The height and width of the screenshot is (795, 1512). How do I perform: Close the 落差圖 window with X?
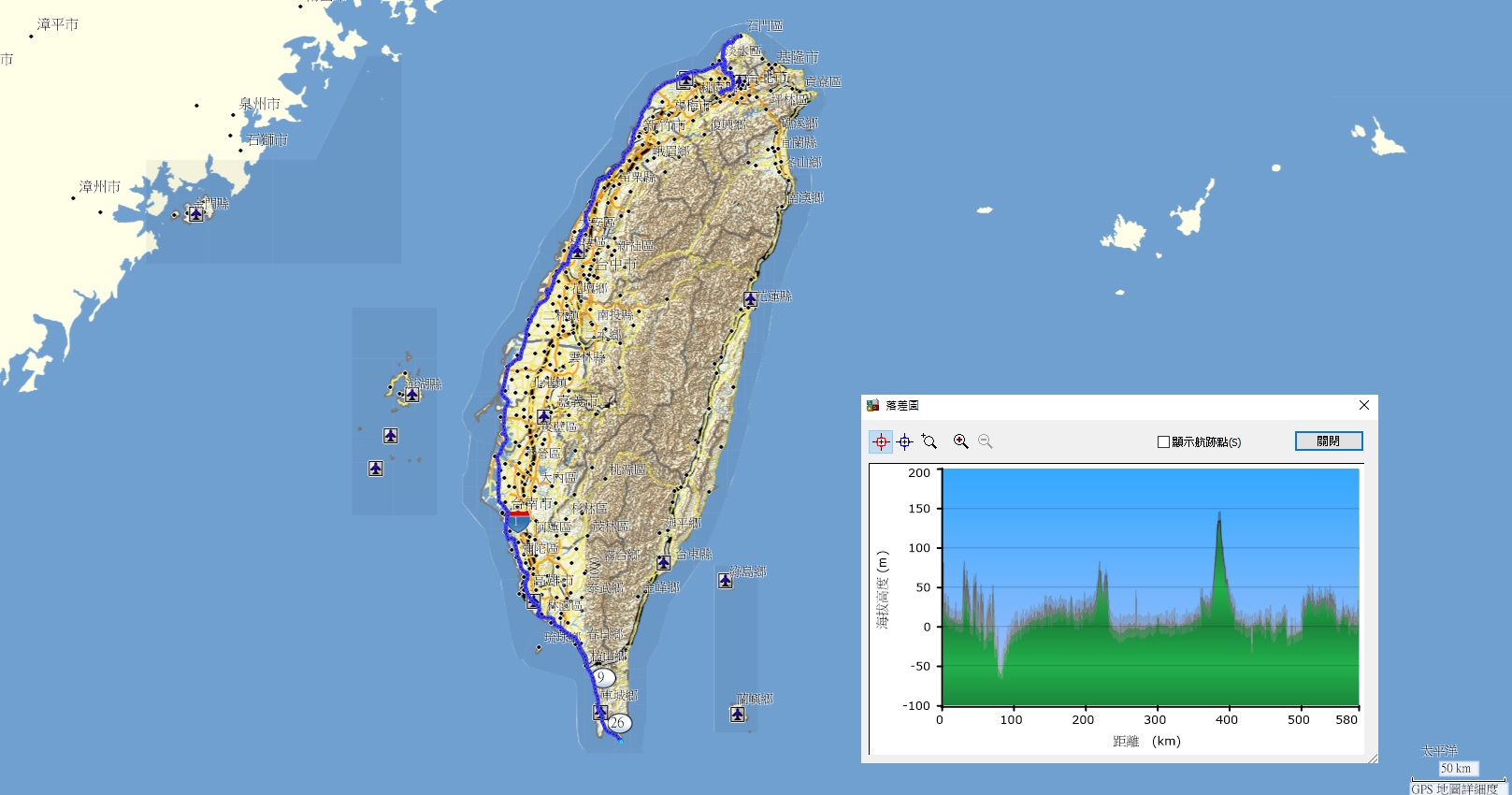1364,405
